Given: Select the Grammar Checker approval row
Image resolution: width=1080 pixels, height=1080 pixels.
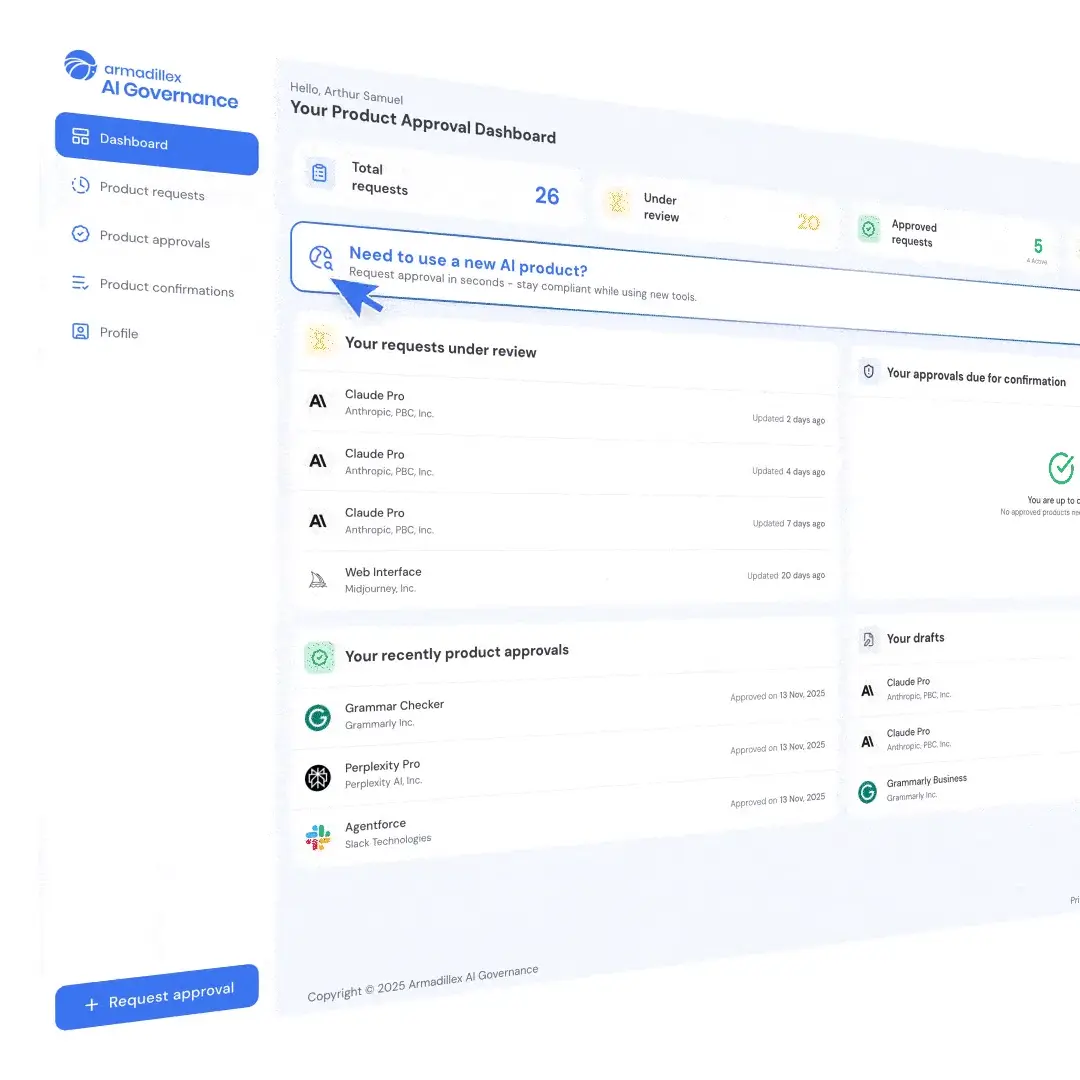Looking at the screenshot, I should coord(564,710).
